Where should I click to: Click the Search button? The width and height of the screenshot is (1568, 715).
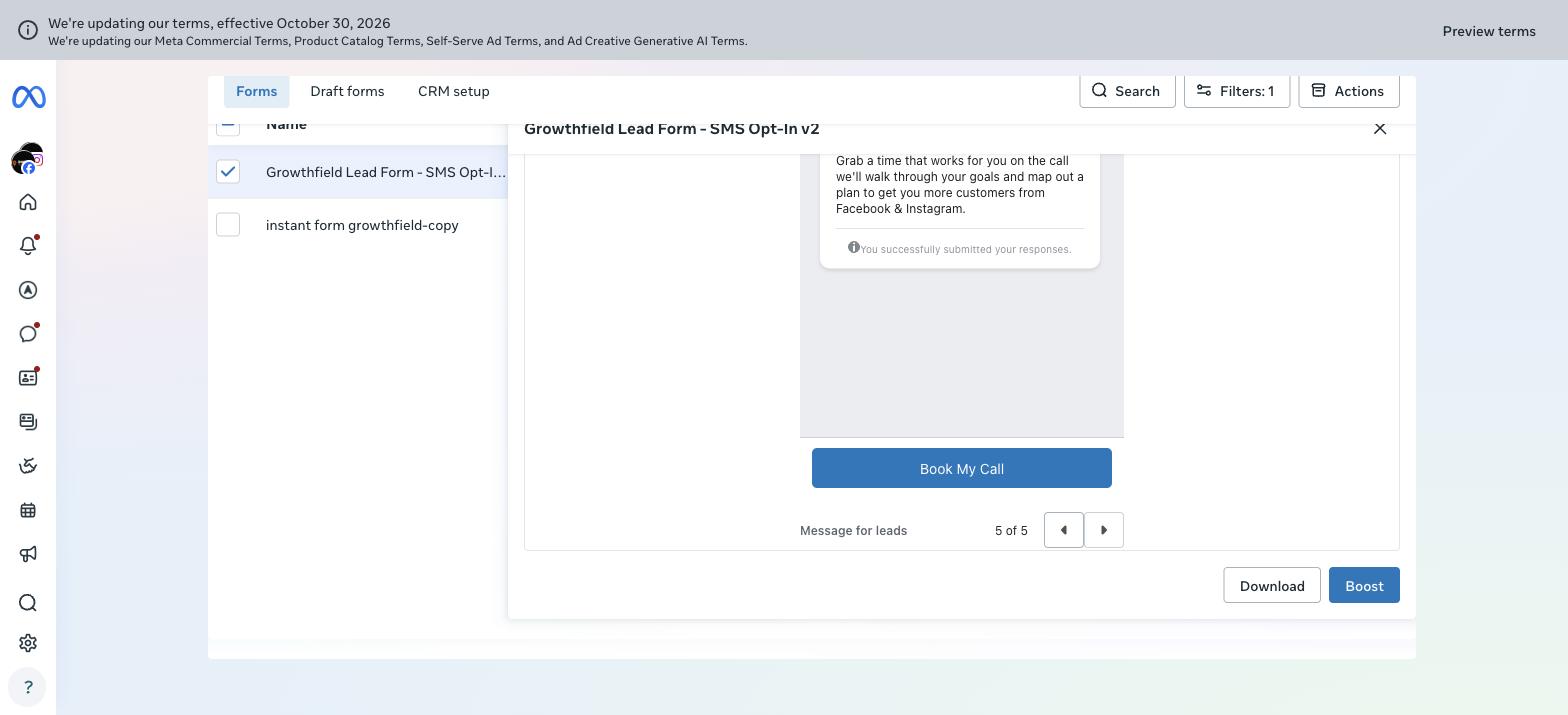[x=1127, y=91]
